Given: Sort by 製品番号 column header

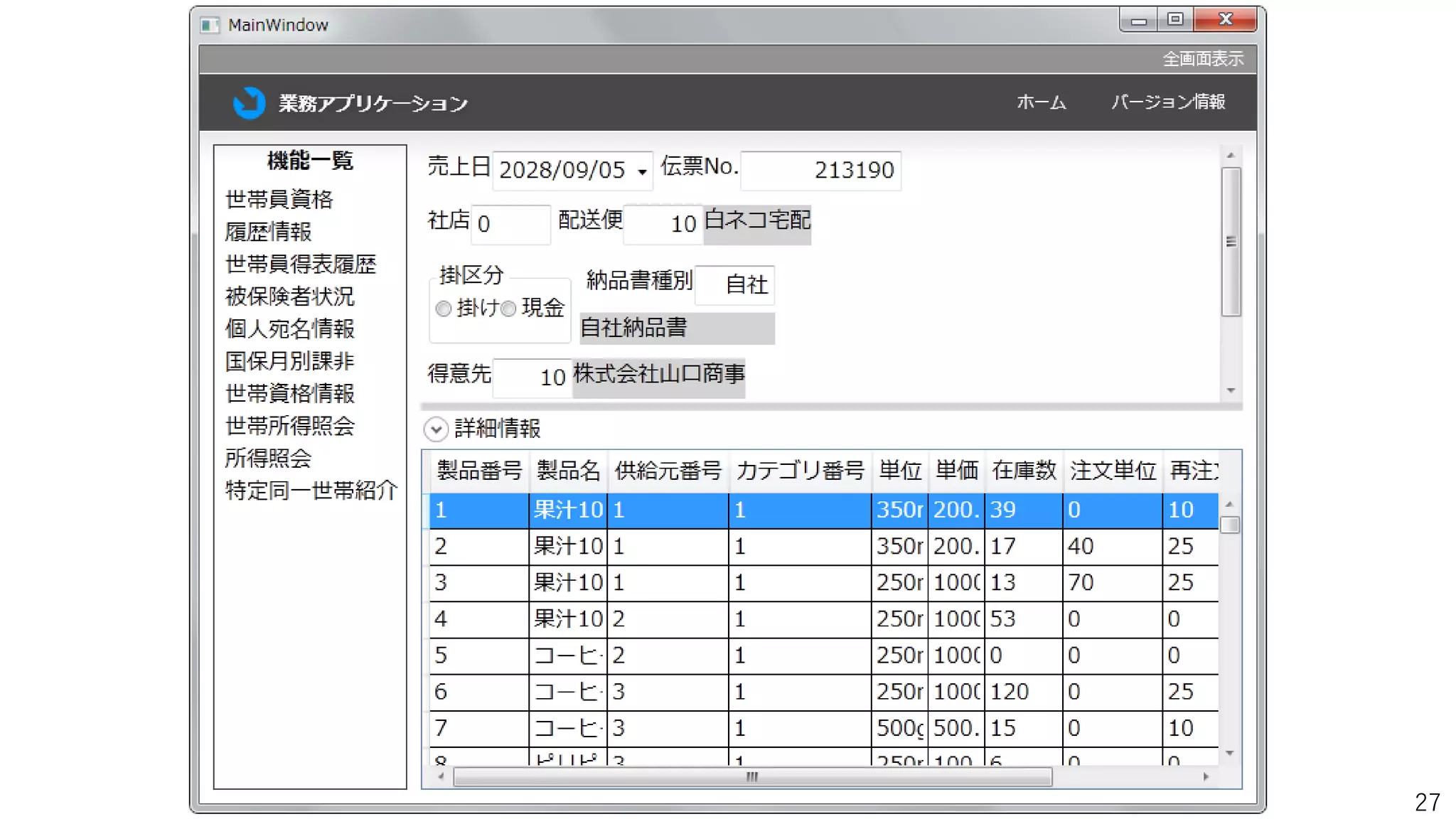Looking at the screenshot, I should pos(479,471).
